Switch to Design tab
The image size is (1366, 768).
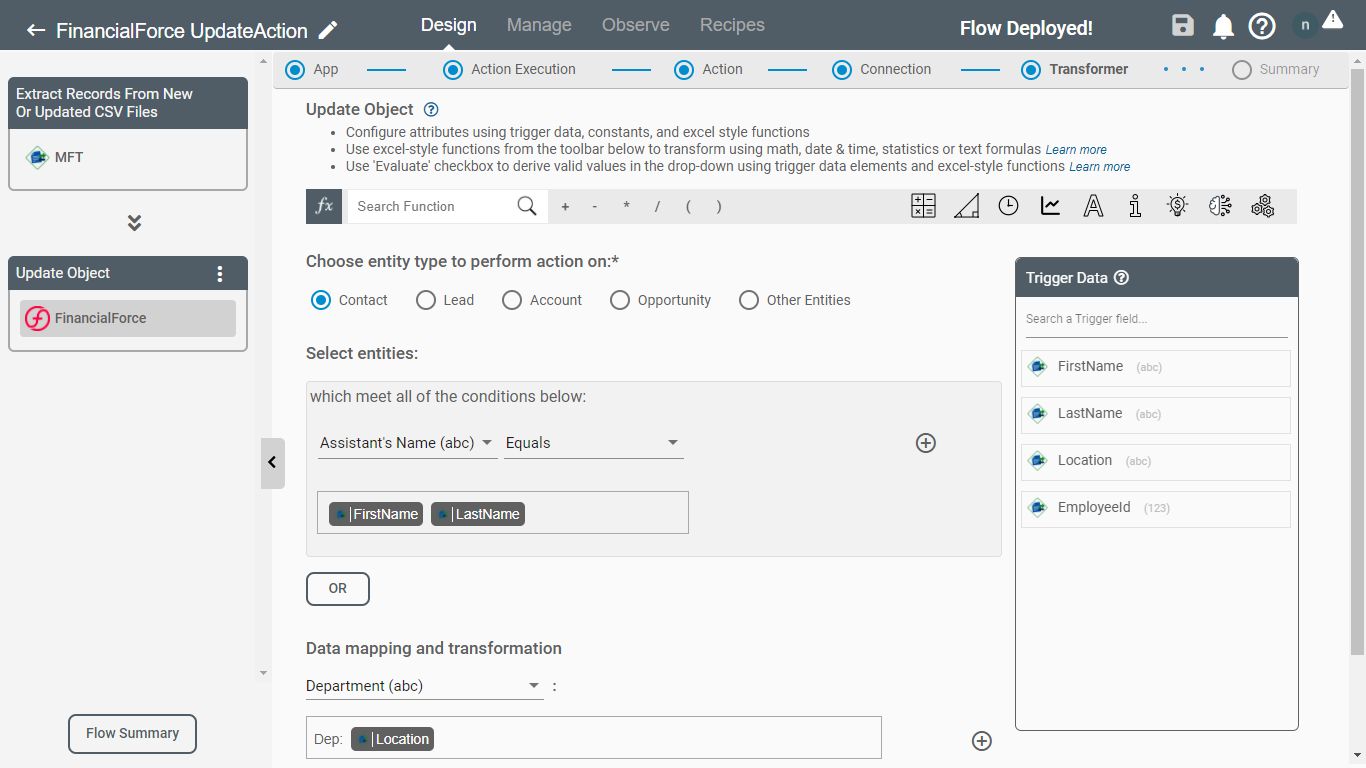(449, 25)
